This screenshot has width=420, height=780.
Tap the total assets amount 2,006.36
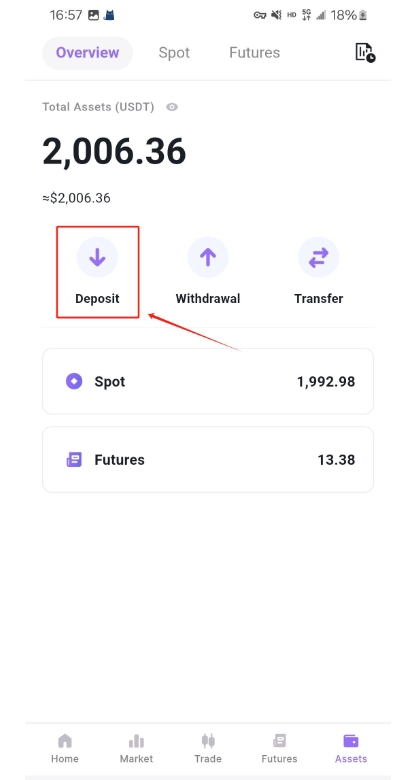click(114, 151)
